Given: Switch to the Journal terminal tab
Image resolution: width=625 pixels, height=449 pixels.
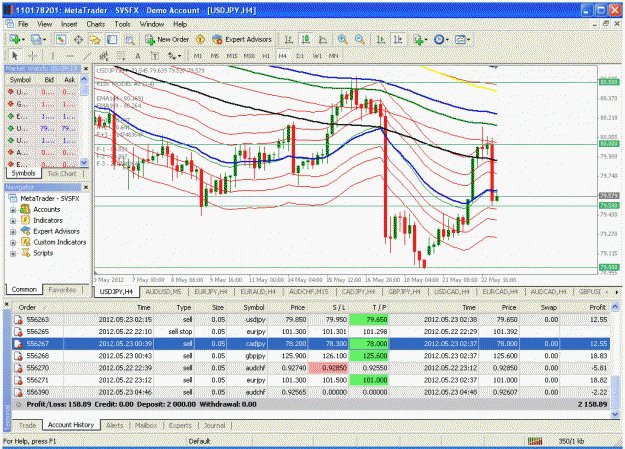Looking at the screenshot, I should click(214, 425).
